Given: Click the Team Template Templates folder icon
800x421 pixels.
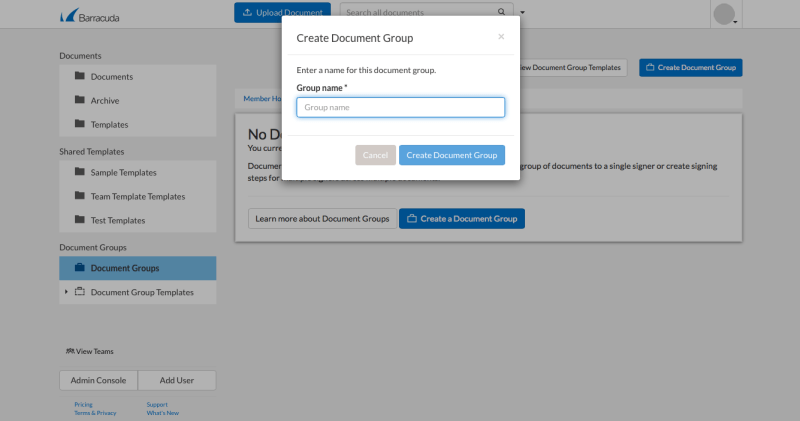Looking at the screenshot, I should [x=79, y=196].
